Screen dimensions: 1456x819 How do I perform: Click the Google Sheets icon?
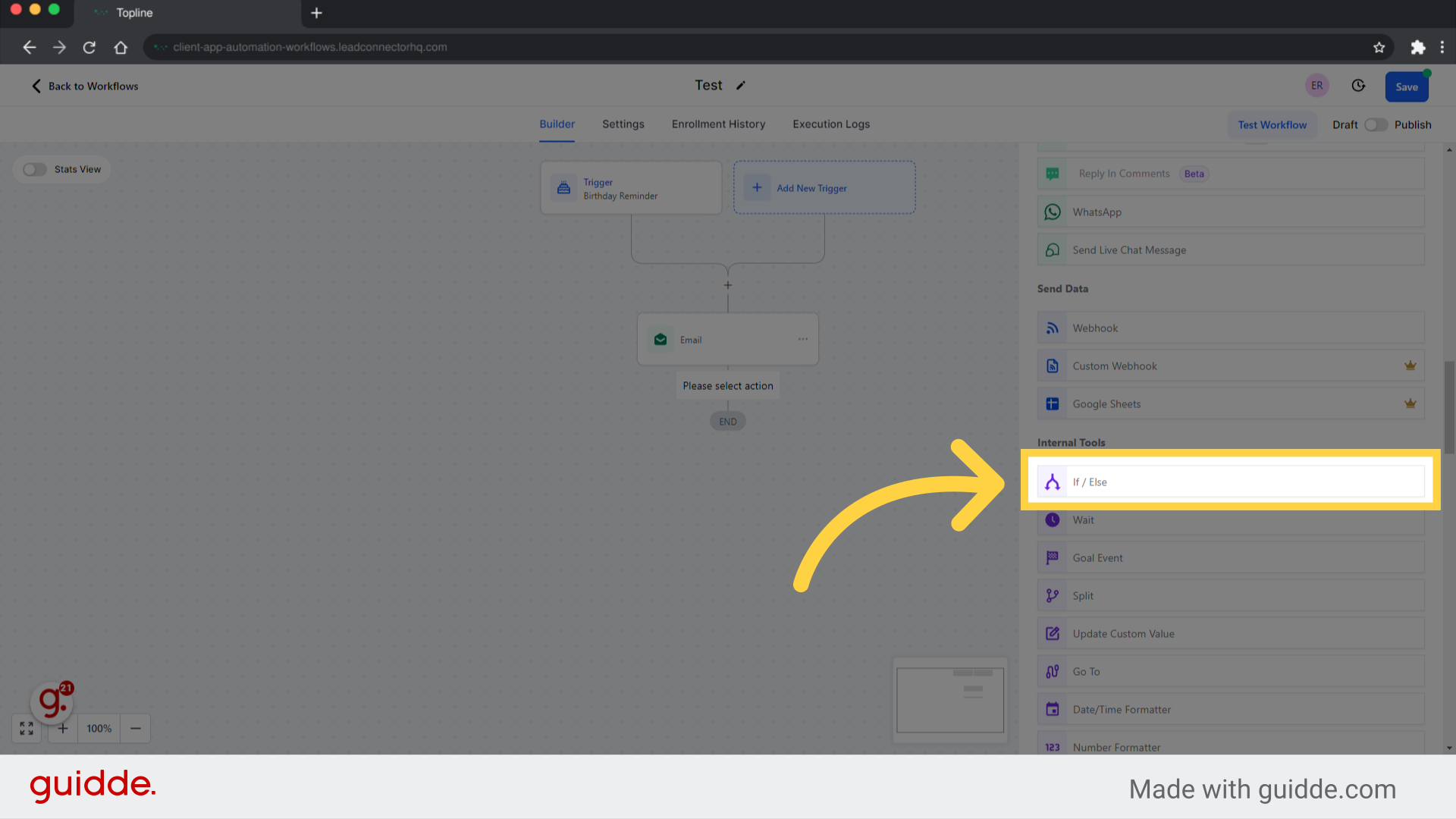(x=1053, y=404)
